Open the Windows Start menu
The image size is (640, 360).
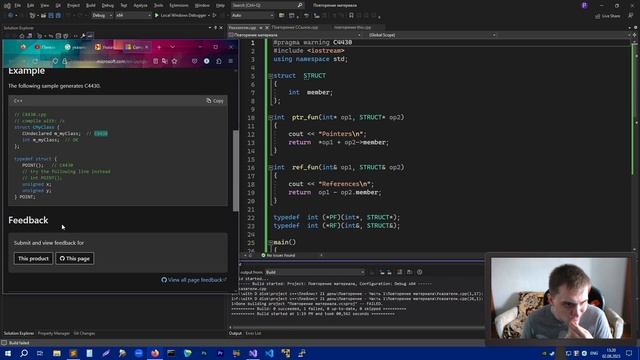pos(8,353)
